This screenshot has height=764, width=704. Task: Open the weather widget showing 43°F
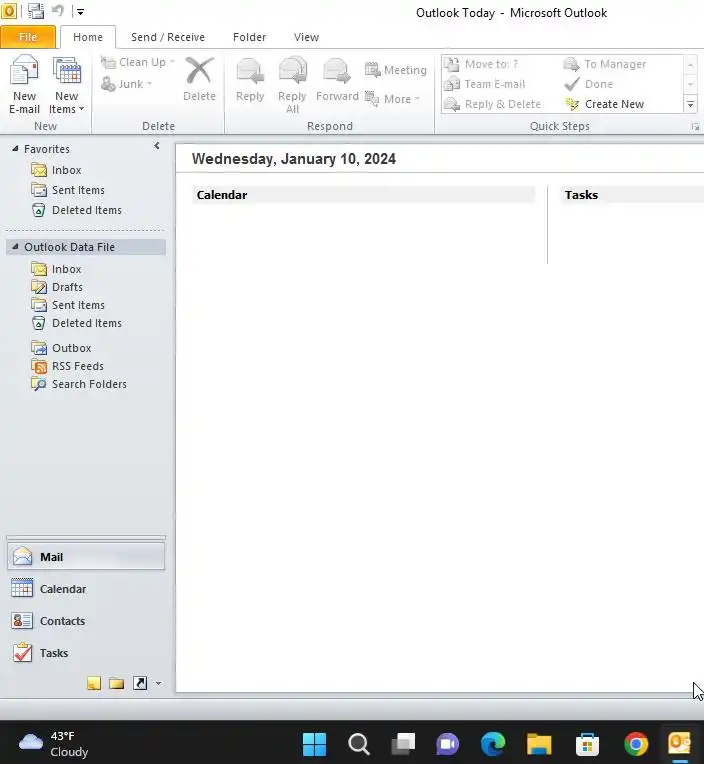point(54,744)
